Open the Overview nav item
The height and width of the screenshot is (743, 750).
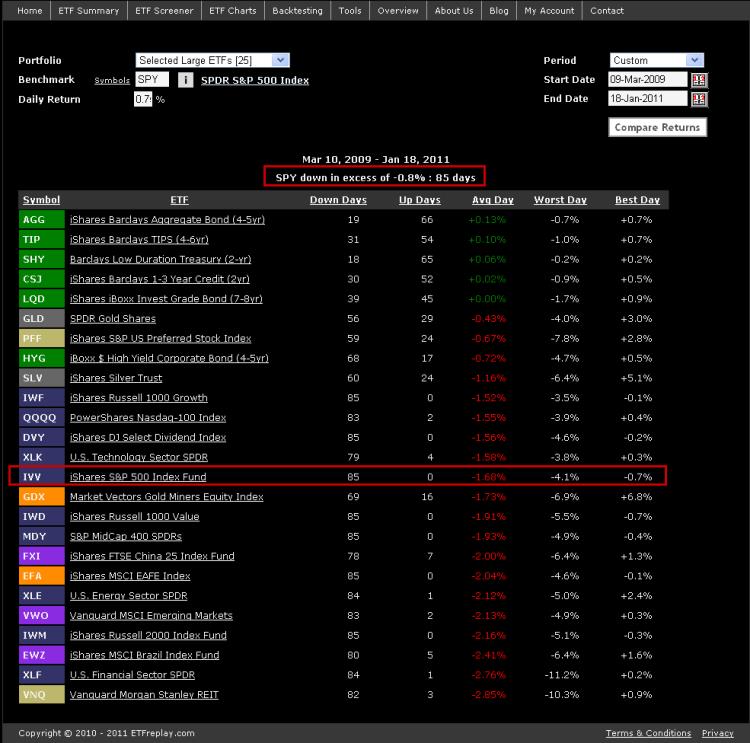point(397,11)
